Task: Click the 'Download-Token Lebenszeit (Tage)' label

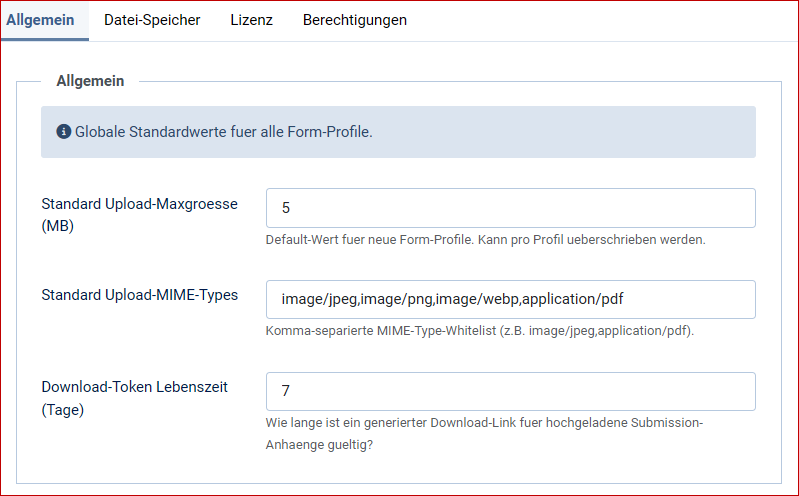Action: (135, 398)
